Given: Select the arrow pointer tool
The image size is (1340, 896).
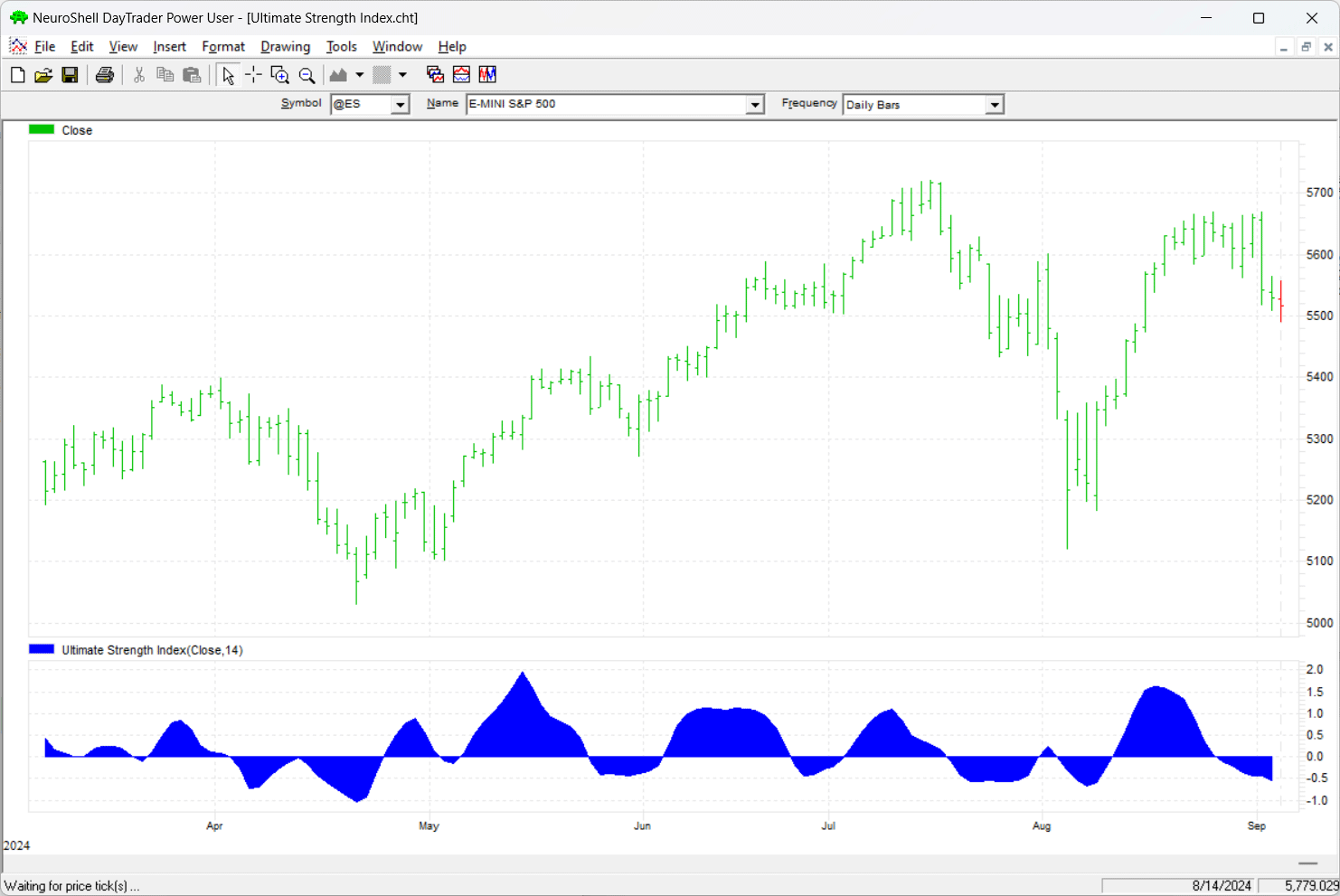Looking at the screenshot, I should [x=228, y=75].
